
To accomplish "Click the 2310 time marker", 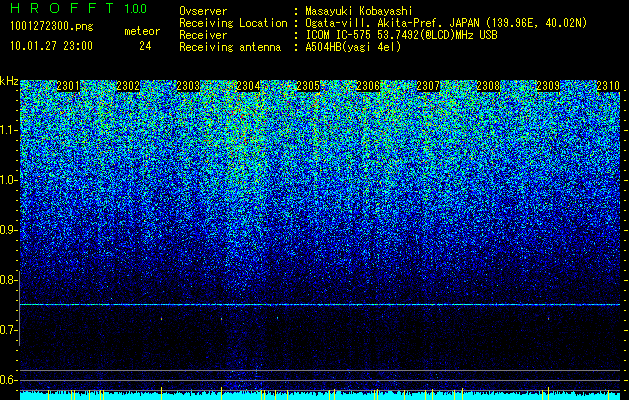I will pyautogui.click(x=608, y=86).
